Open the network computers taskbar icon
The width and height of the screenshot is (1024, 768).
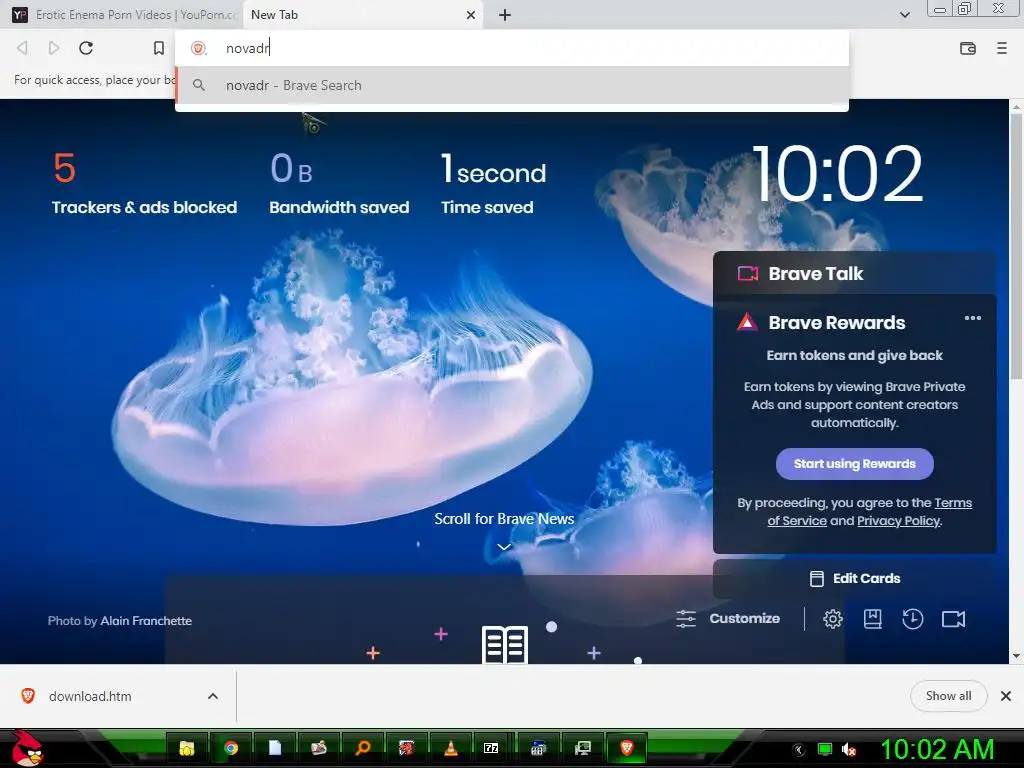click(583, 748)
